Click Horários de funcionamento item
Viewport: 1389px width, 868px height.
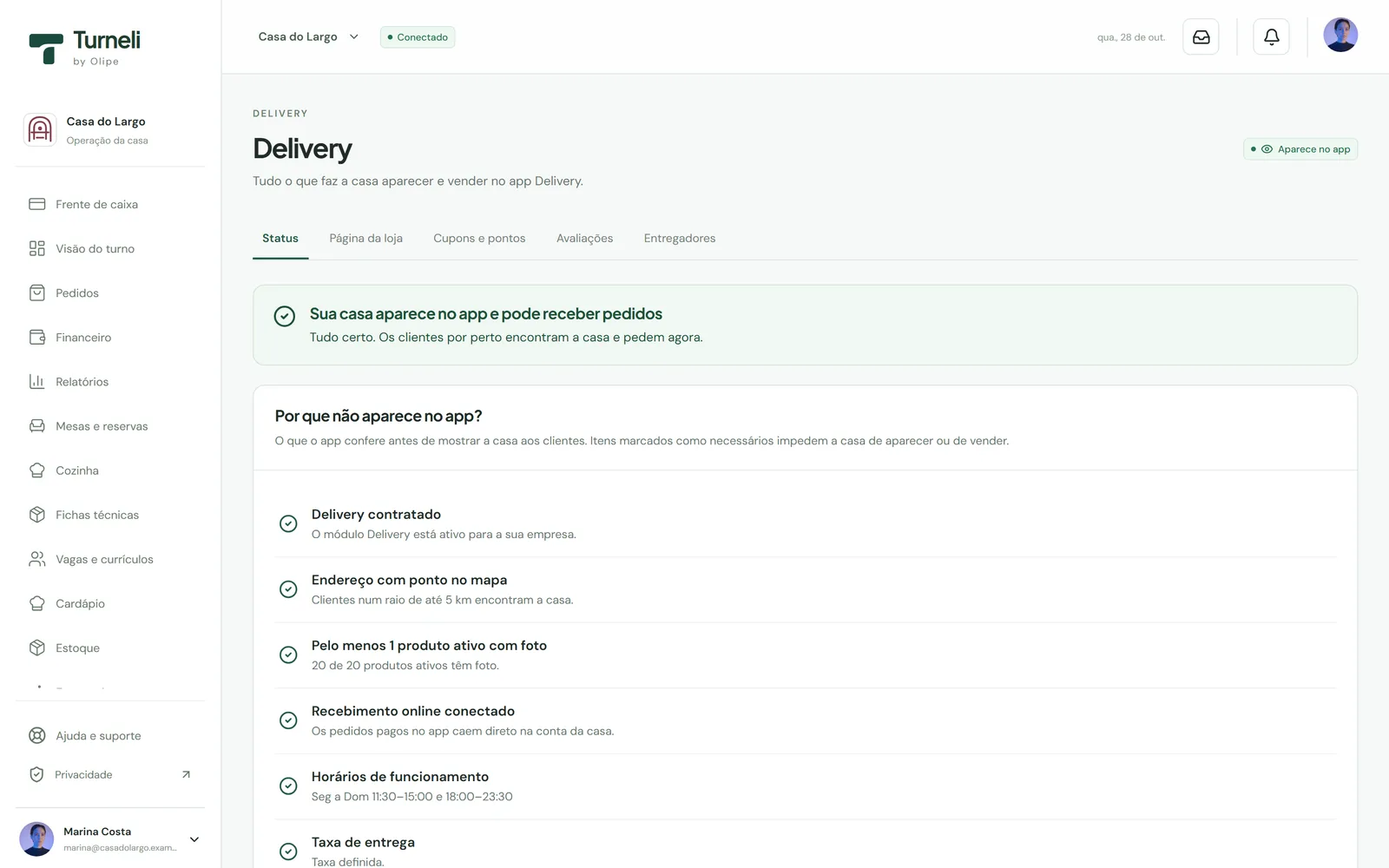coord(805,786)
